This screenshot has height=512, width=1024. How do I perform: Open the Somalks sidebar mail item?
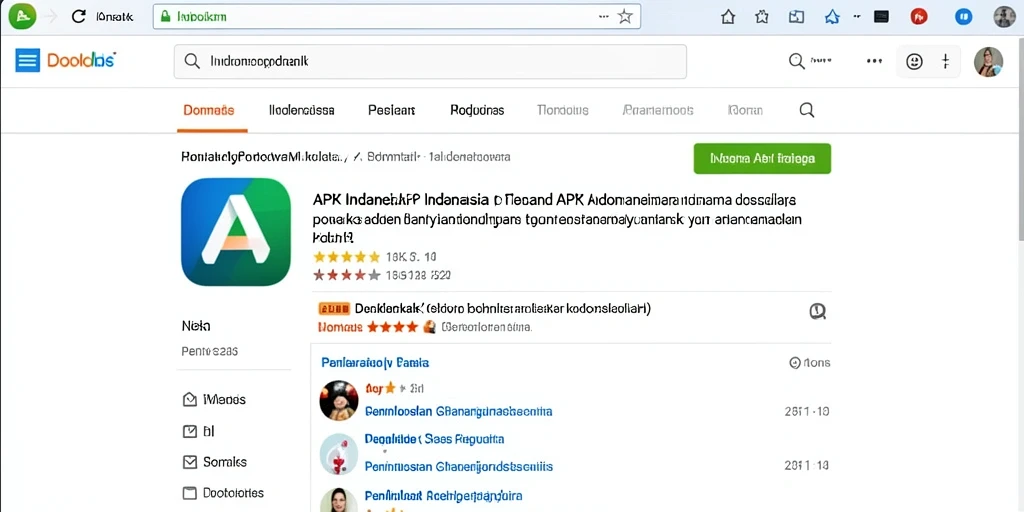(215, 462)
